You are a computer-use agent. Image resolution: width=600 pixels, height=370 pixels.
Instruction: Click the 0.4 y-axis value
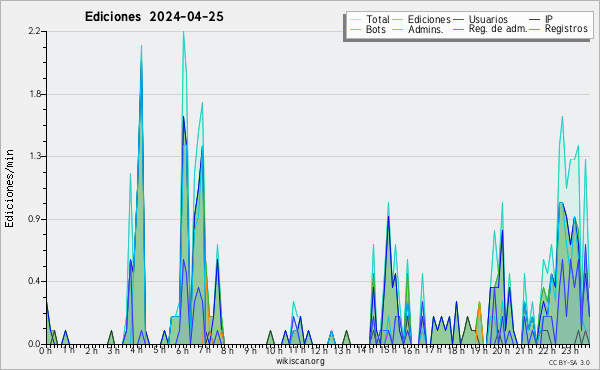[34, 281]
